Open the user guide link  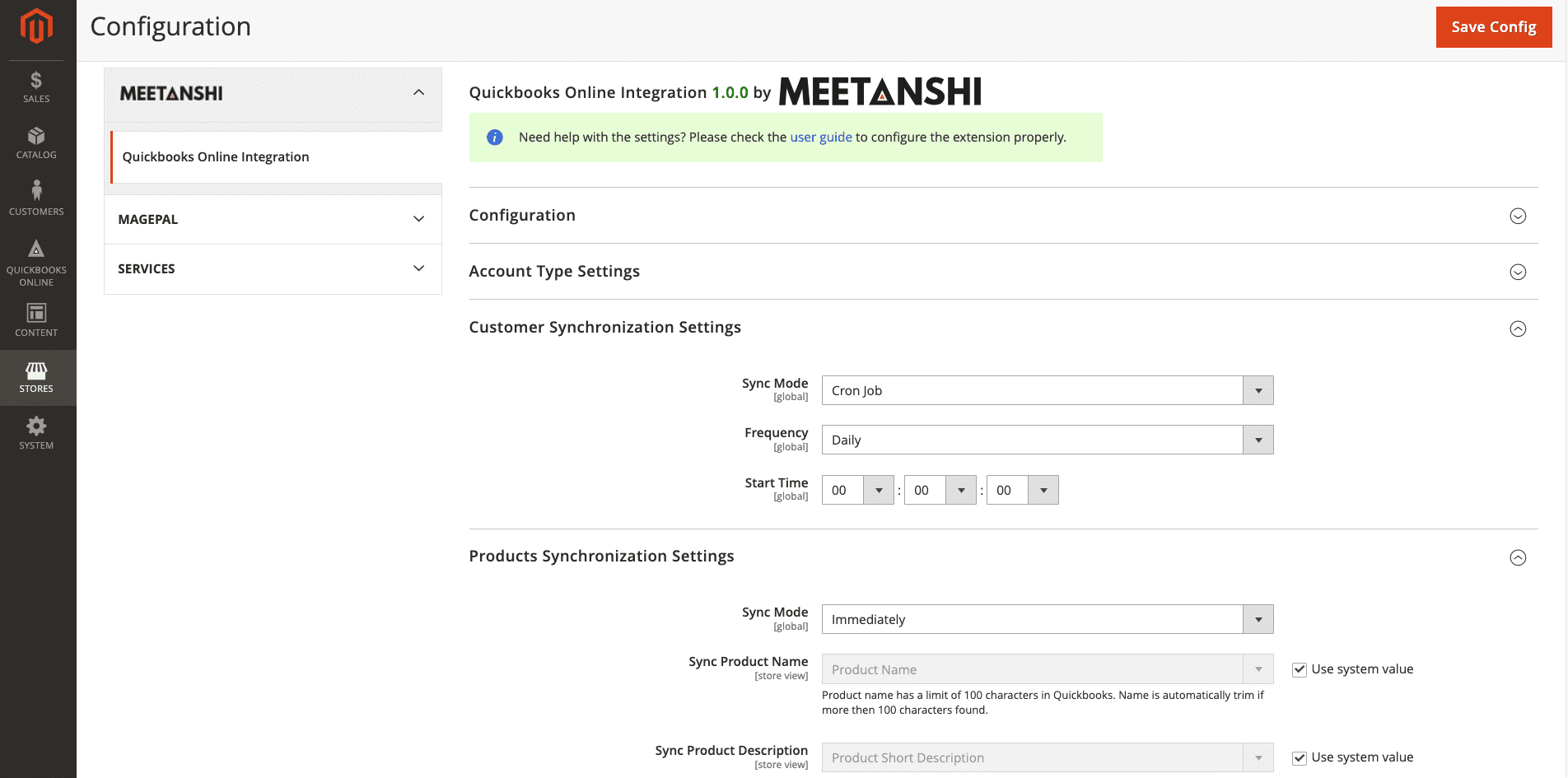[x=820, y=137]
